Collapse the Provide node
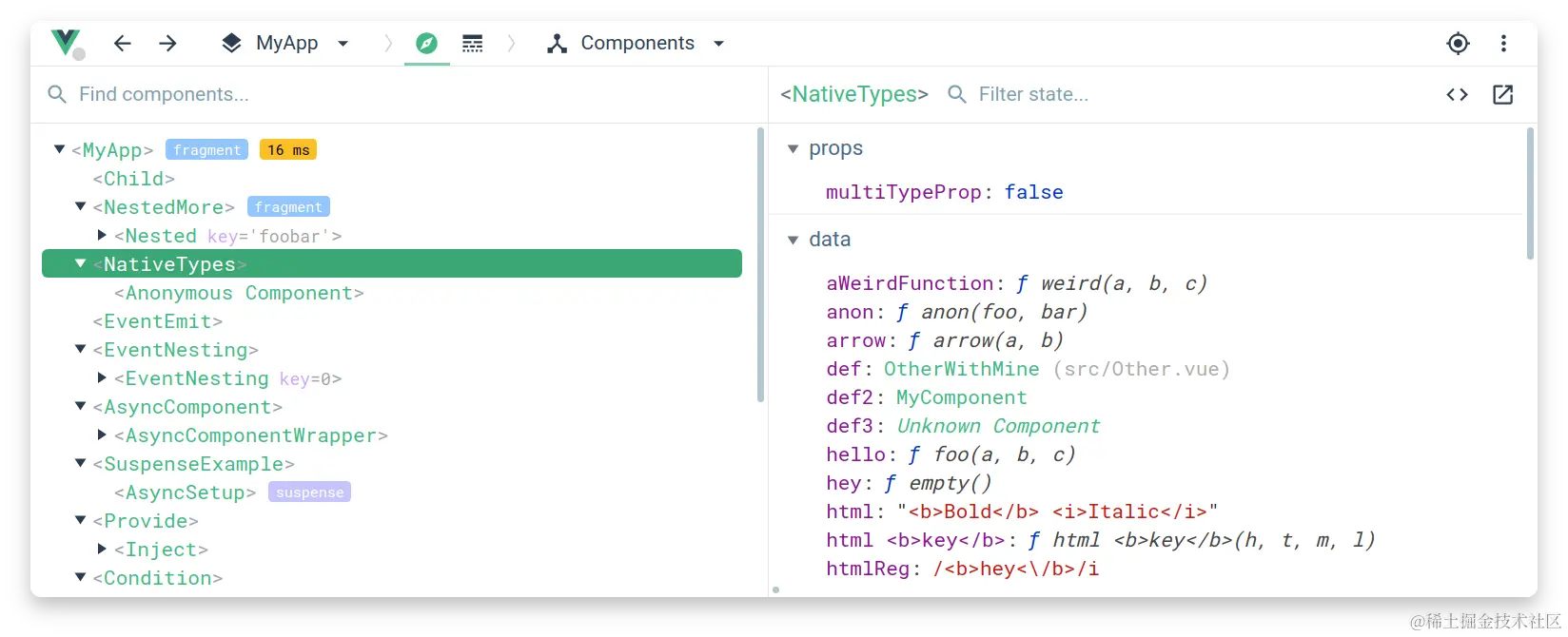Image resolution: width=1568 pixels, height=637 pixels. [81, 520]
